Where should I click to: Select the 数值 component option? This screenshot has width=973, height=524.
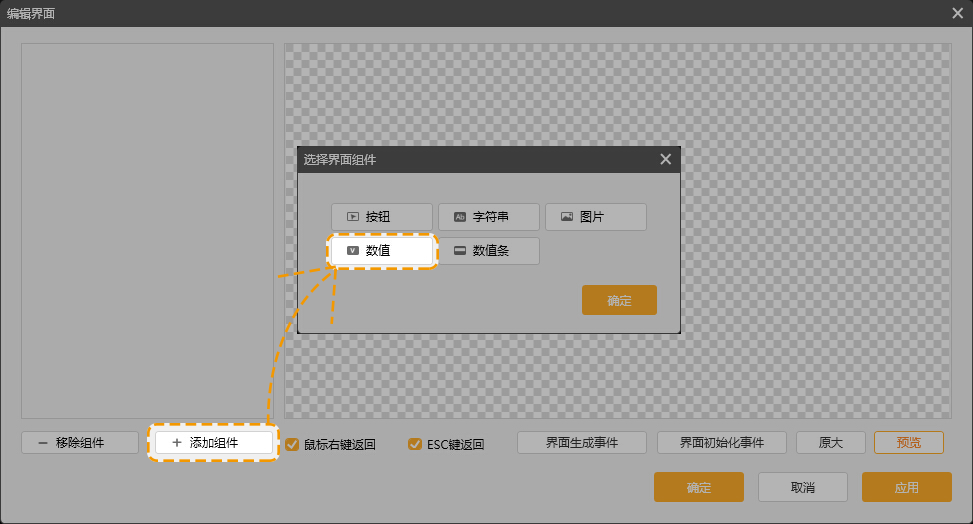point(382,251)
